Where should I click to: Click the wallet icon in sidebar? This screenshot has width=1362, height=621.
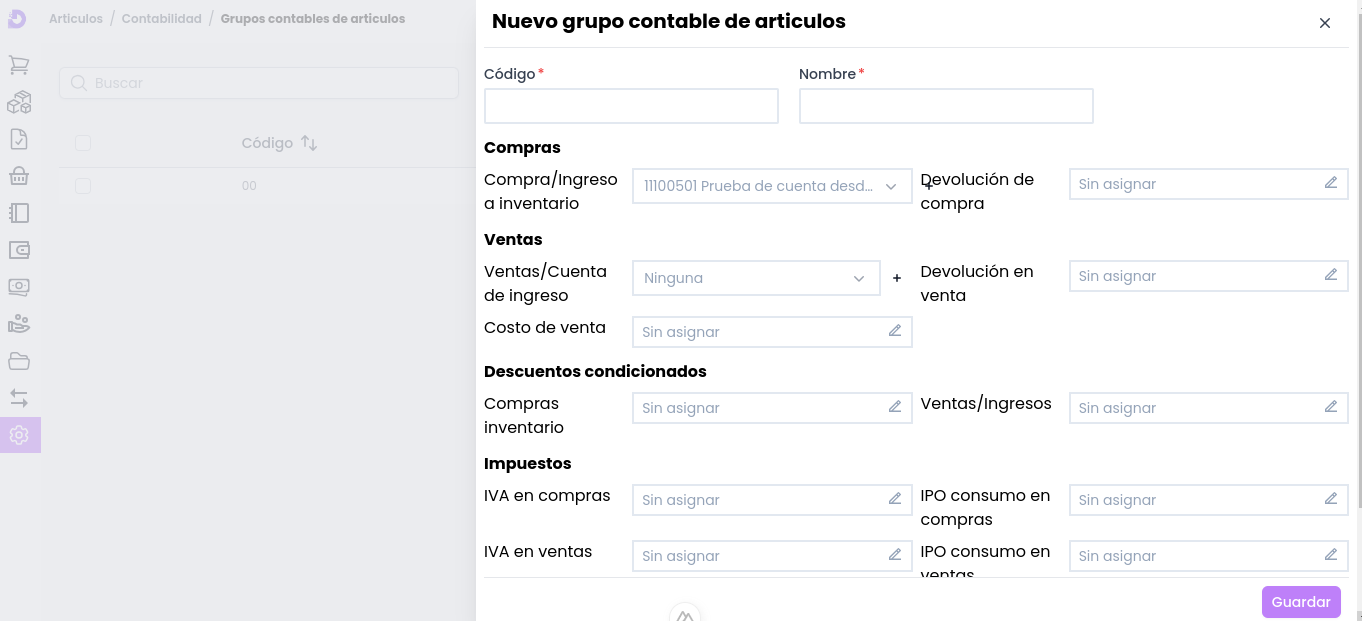19,250
